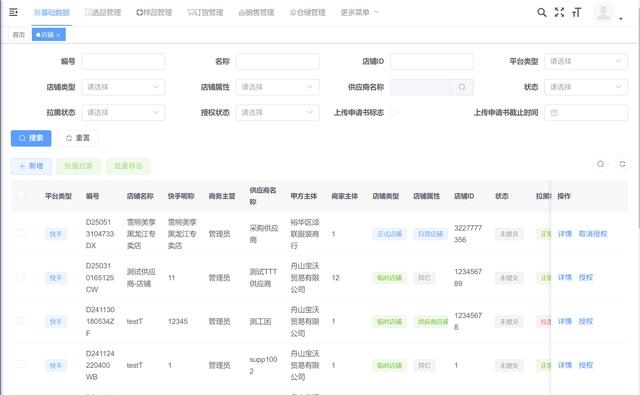
Task: Click the blue 搜索 button
Action: [31, 138]
